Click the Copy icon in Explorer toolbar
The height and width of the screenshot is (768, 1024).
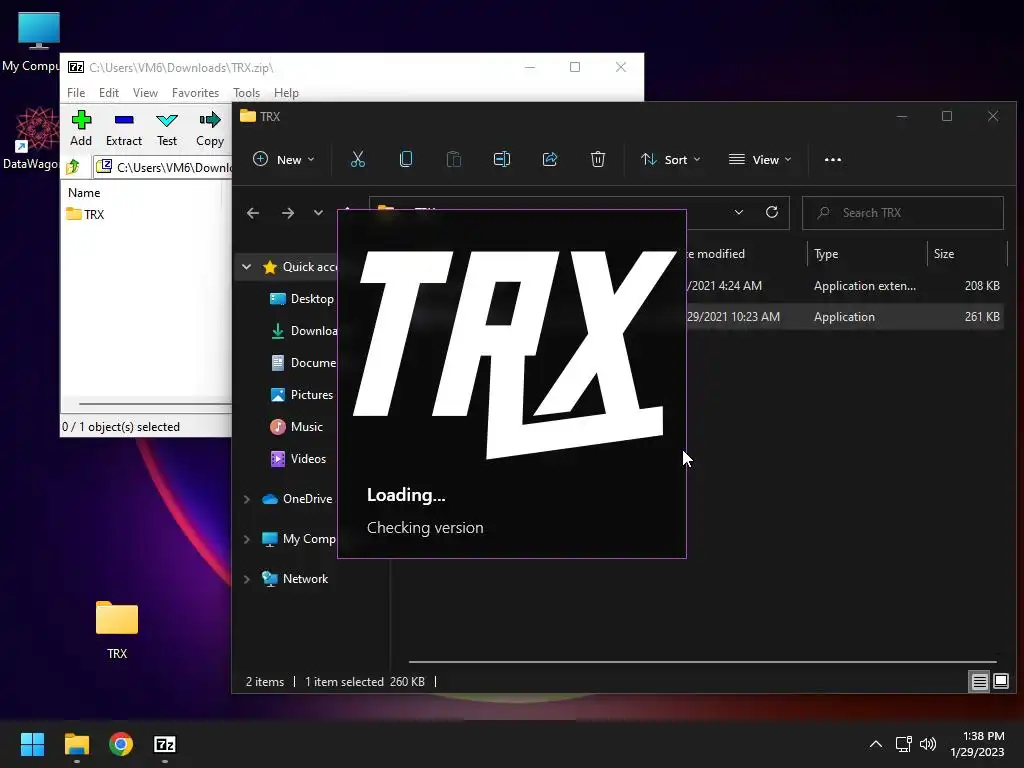[x=406, y=159]
